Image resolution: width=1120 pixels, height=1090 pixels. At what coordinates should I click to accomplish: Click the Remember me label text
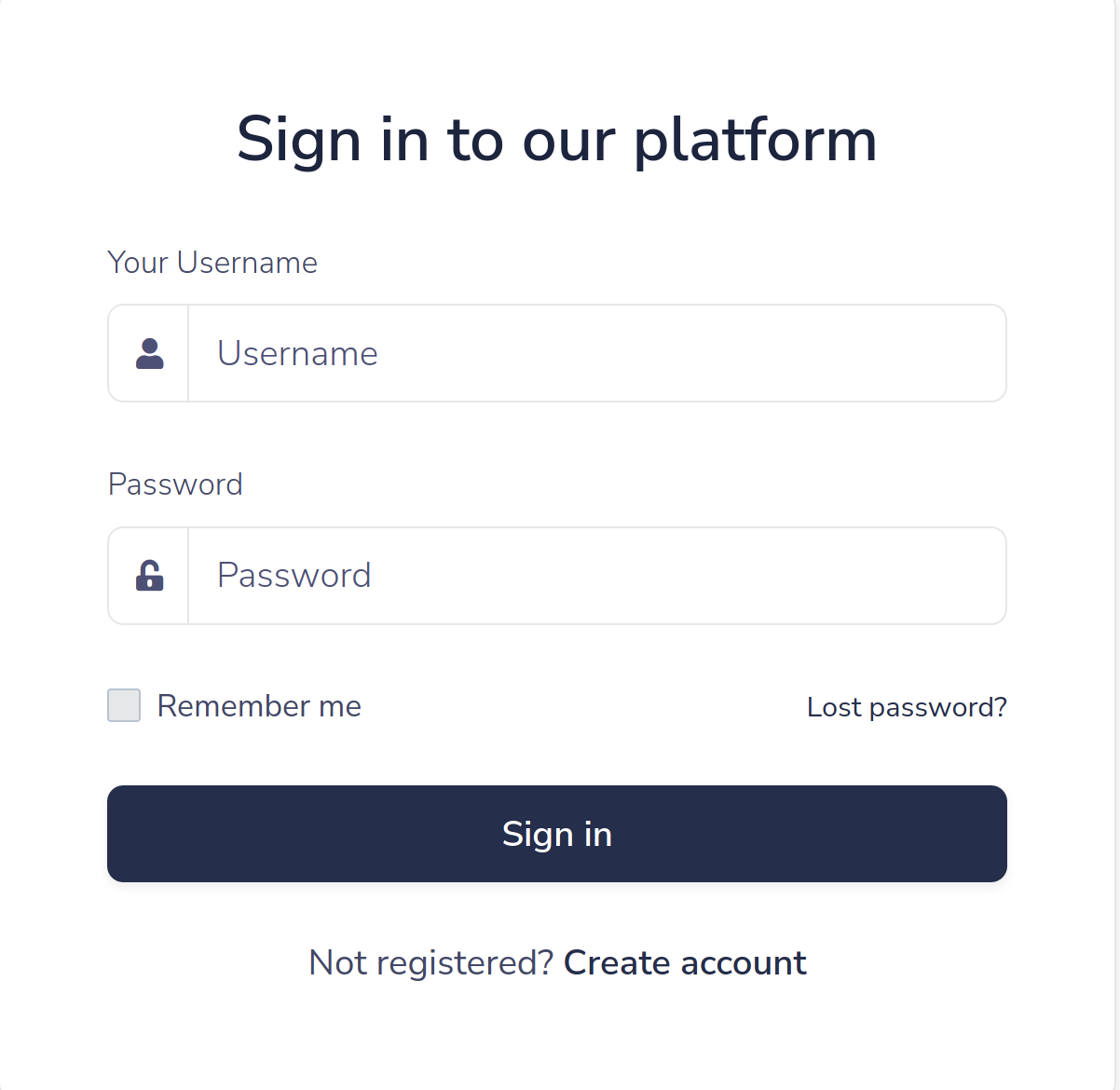(259, 706)
